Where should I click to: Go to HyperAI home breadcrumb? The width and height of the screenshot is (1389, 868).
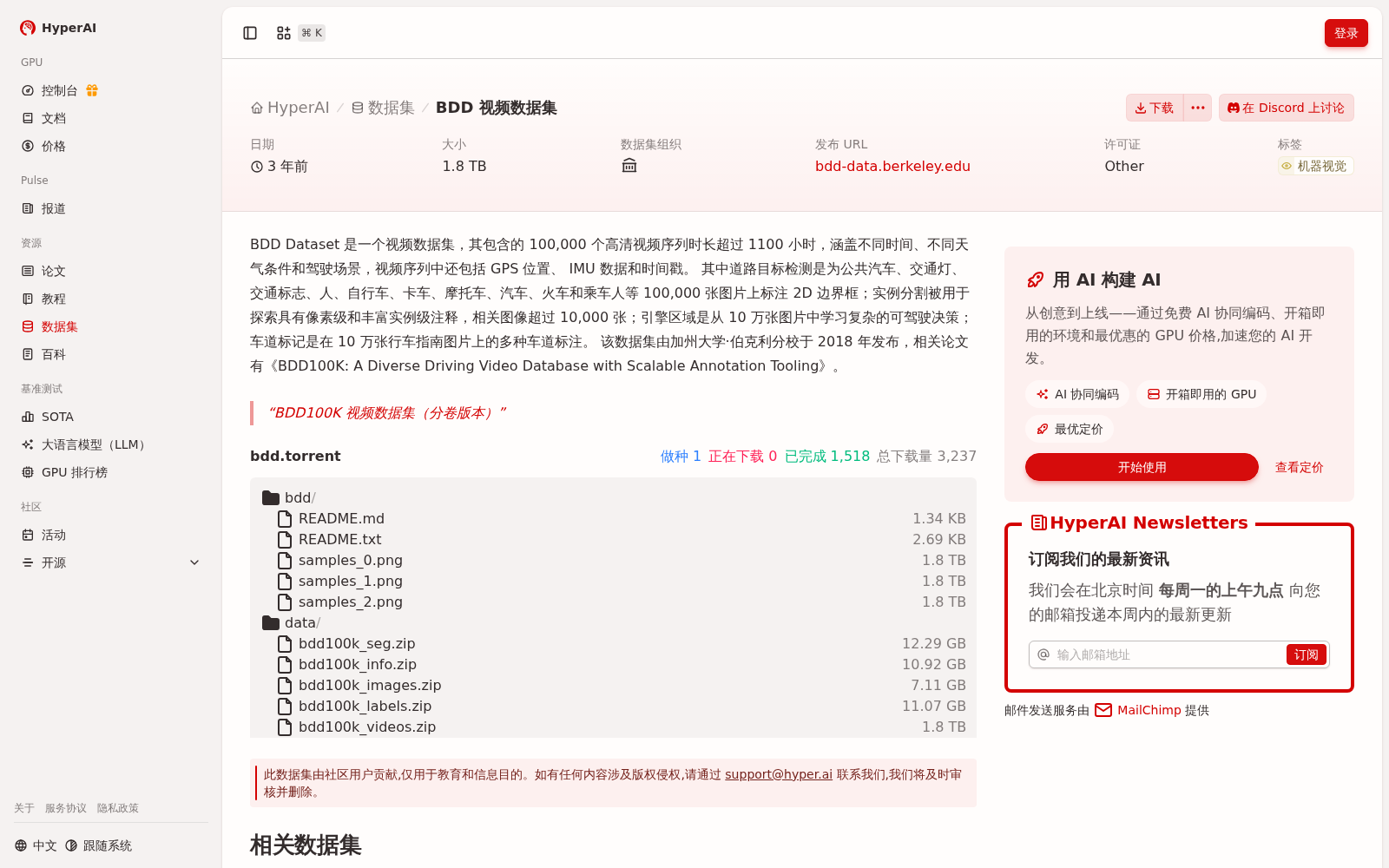(x=290, y=108)
